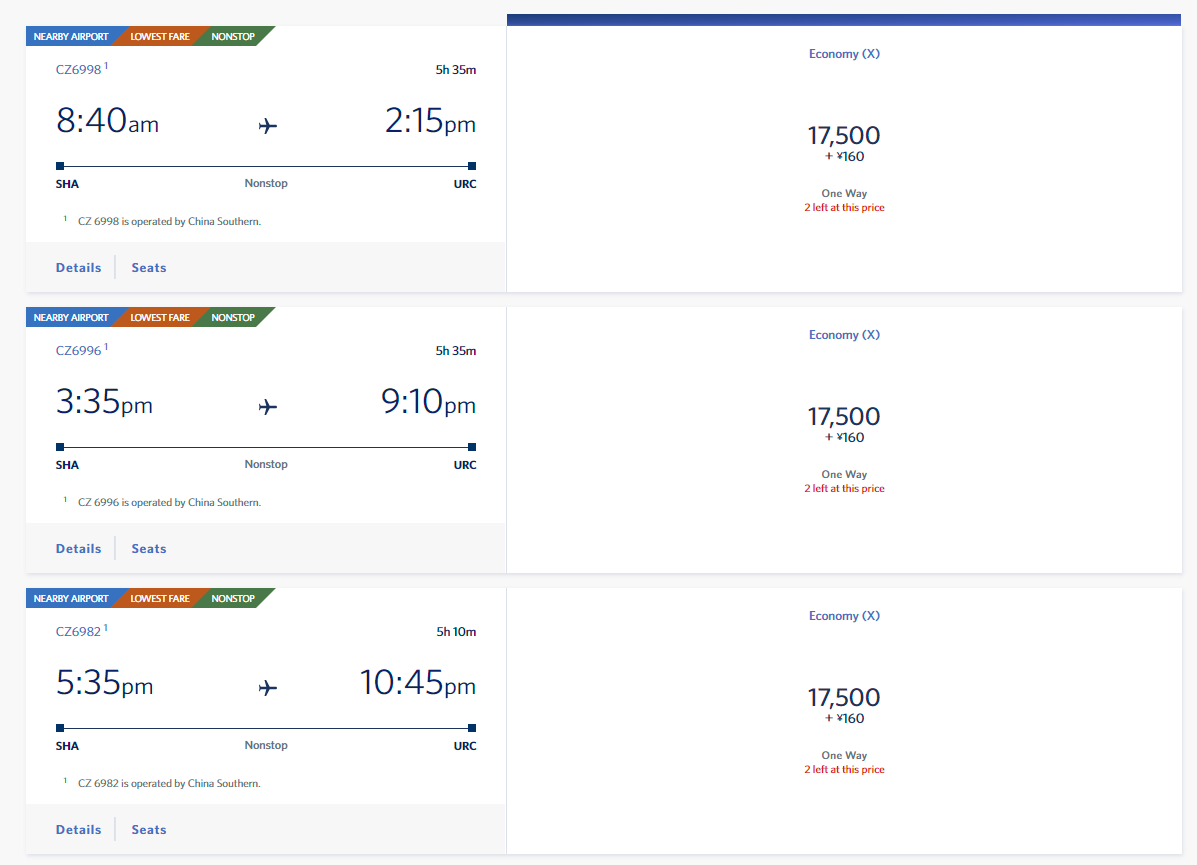The height and width of the screenshot is (865, 1197).
Task: View Seats for flight CZ6982
Action: point(149,829)
